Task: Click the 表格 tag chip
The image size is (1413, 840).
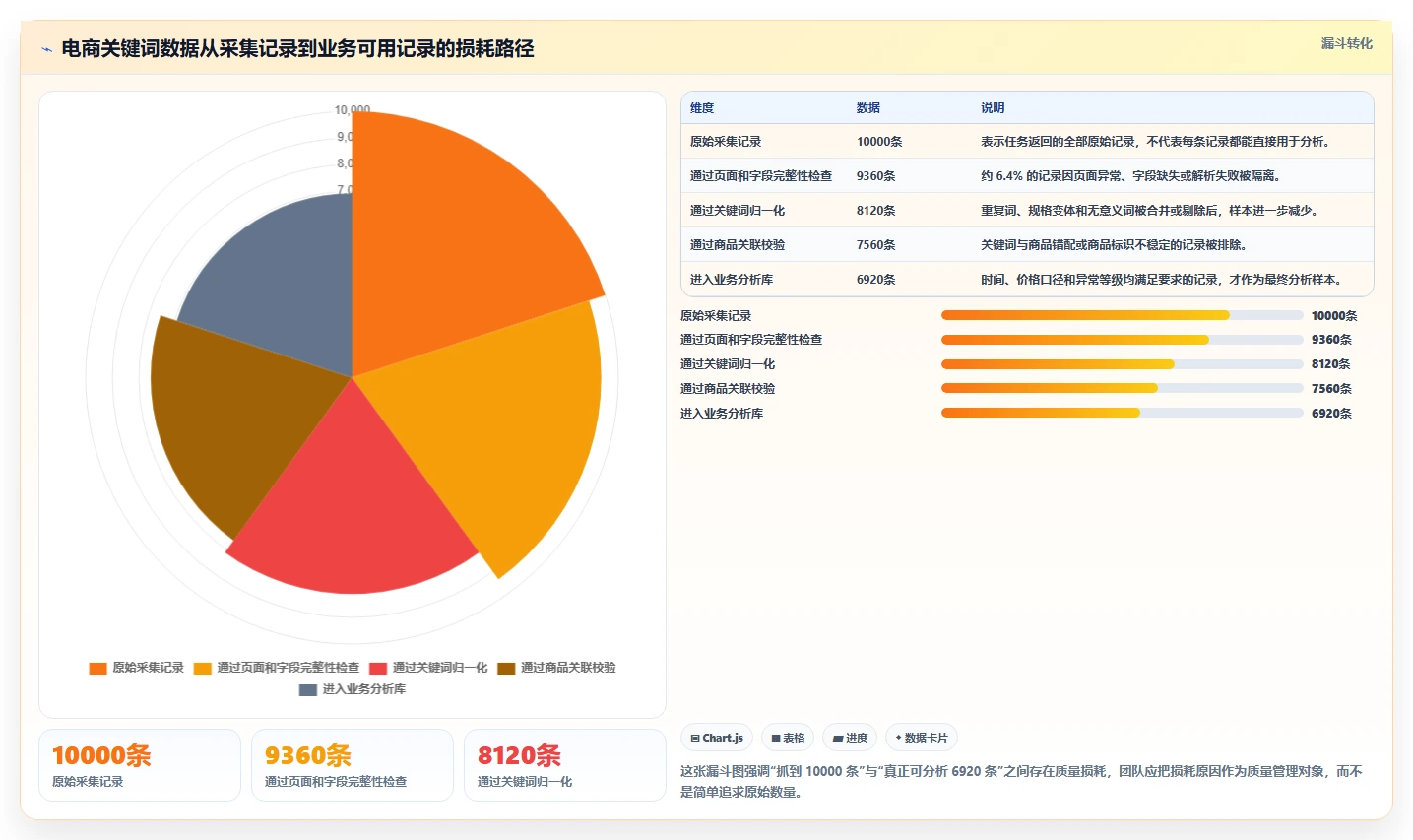Action: (788, 738)
